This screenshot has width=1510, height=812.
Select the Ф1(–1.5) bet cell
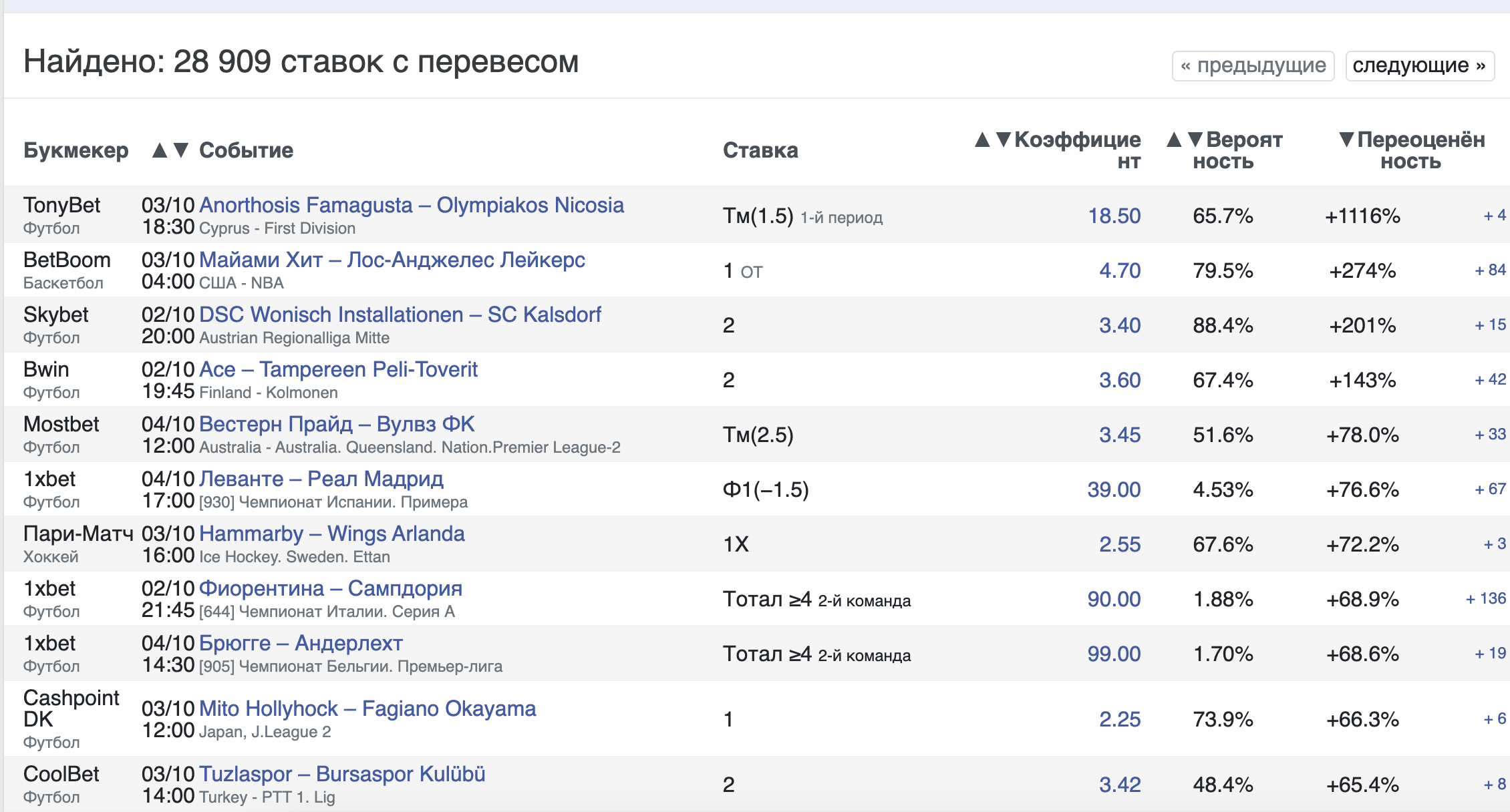pos(766,489)
